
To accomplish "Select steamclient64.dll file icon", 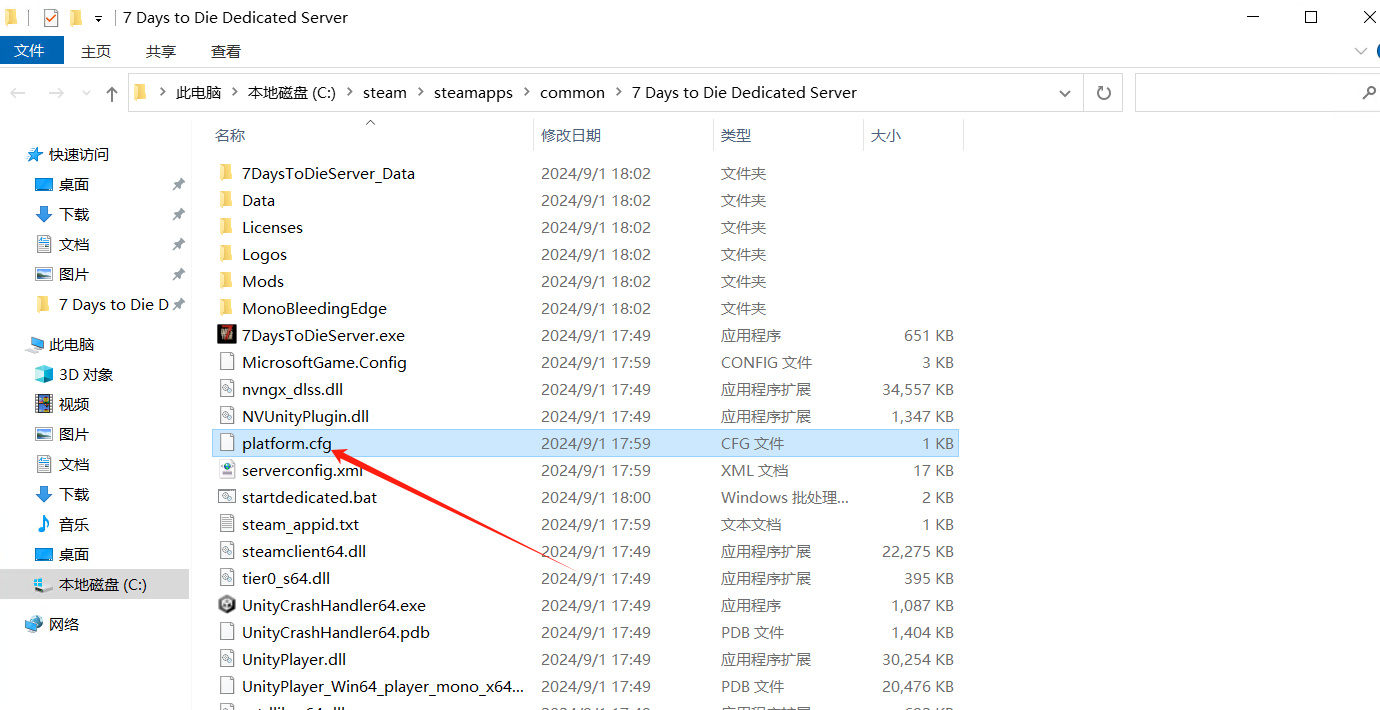I will (x=226, y=551).
